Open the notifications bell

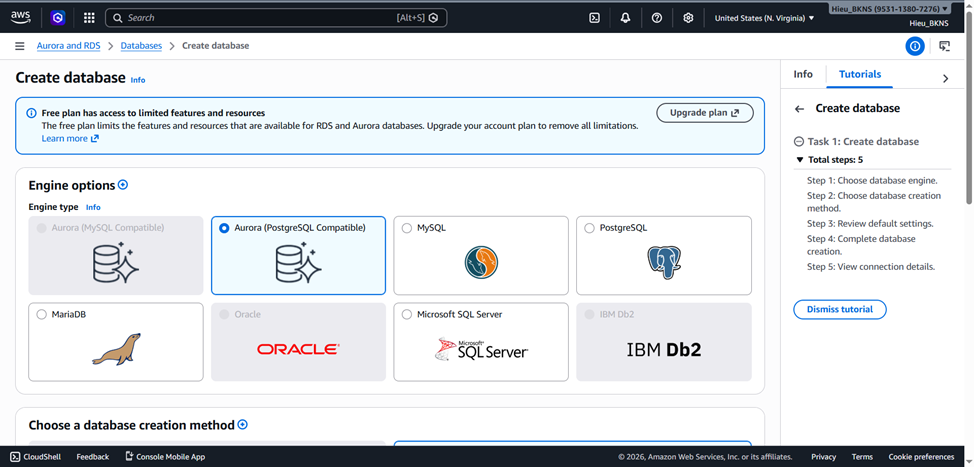(x=626, y=18)
